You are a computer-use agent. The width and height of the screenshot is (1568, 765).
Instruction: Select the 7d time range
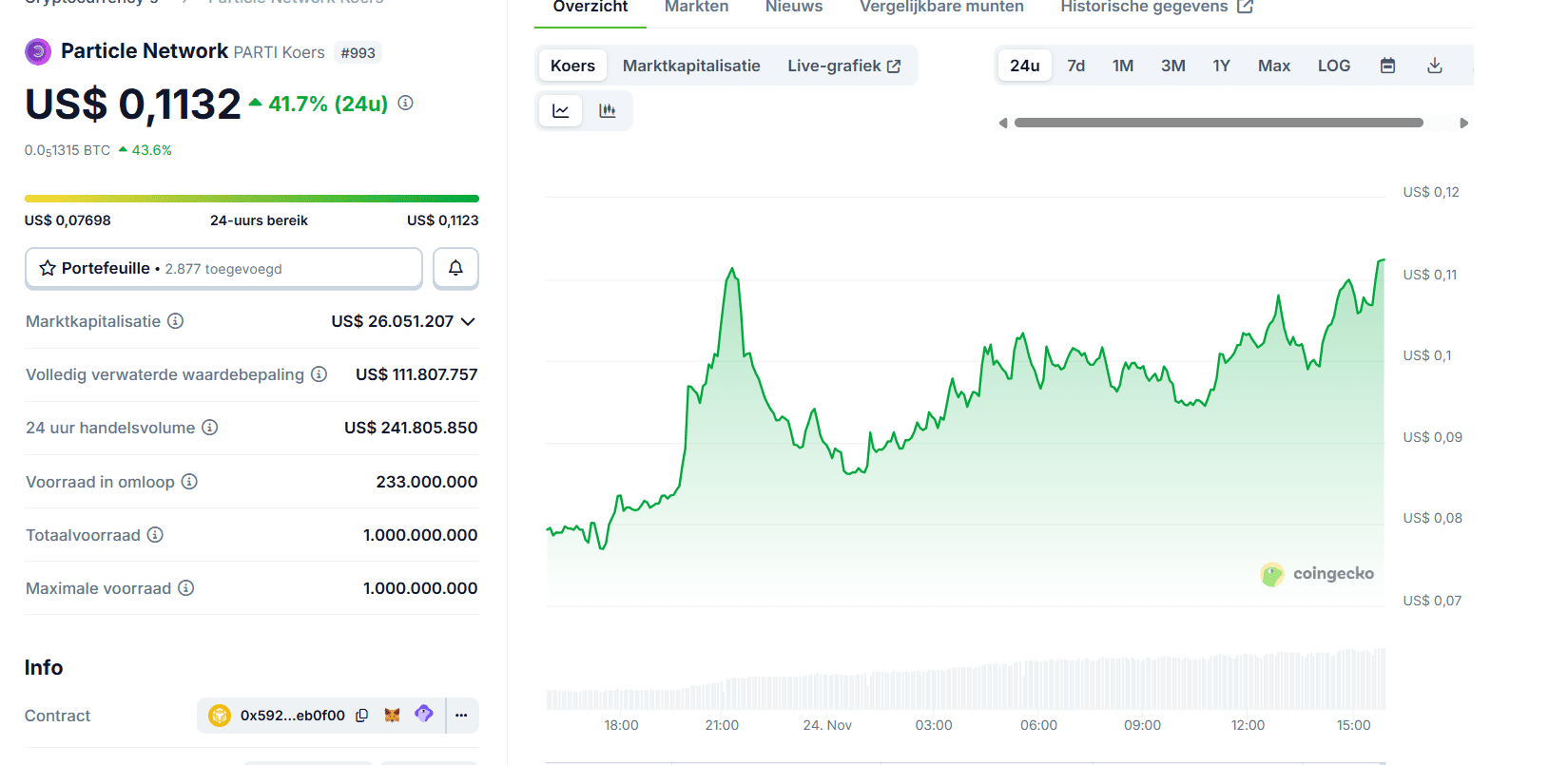pos(1075,66)
